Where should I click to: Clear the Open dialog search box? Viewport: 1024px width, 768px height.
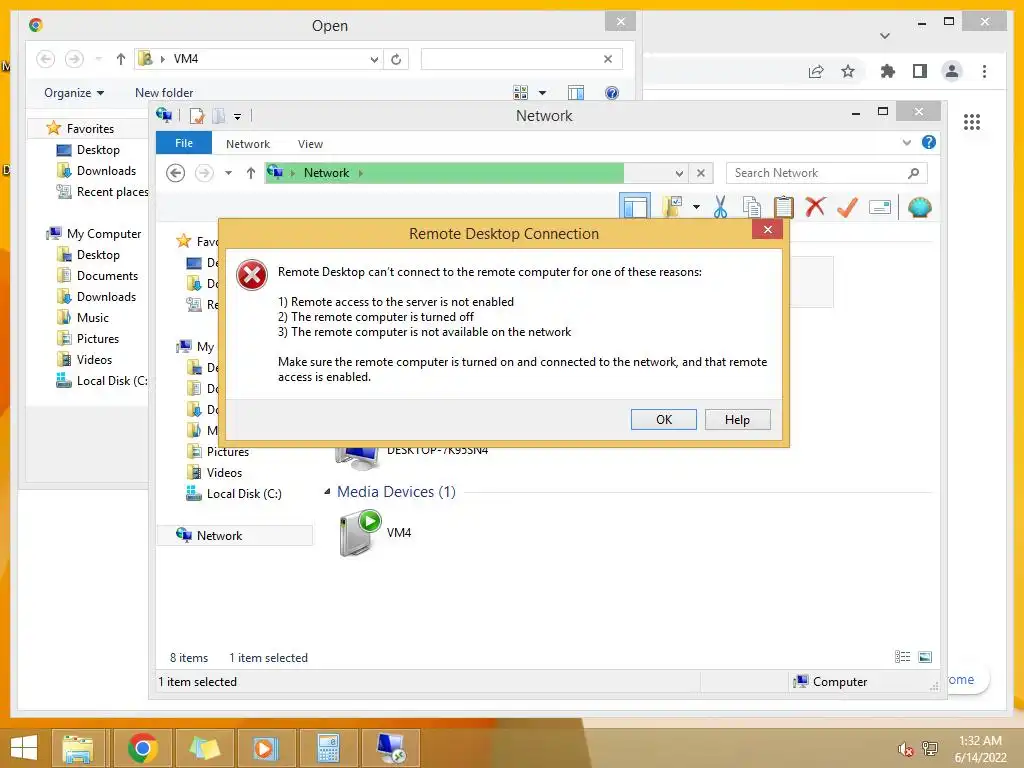click(x=608, y=59)
